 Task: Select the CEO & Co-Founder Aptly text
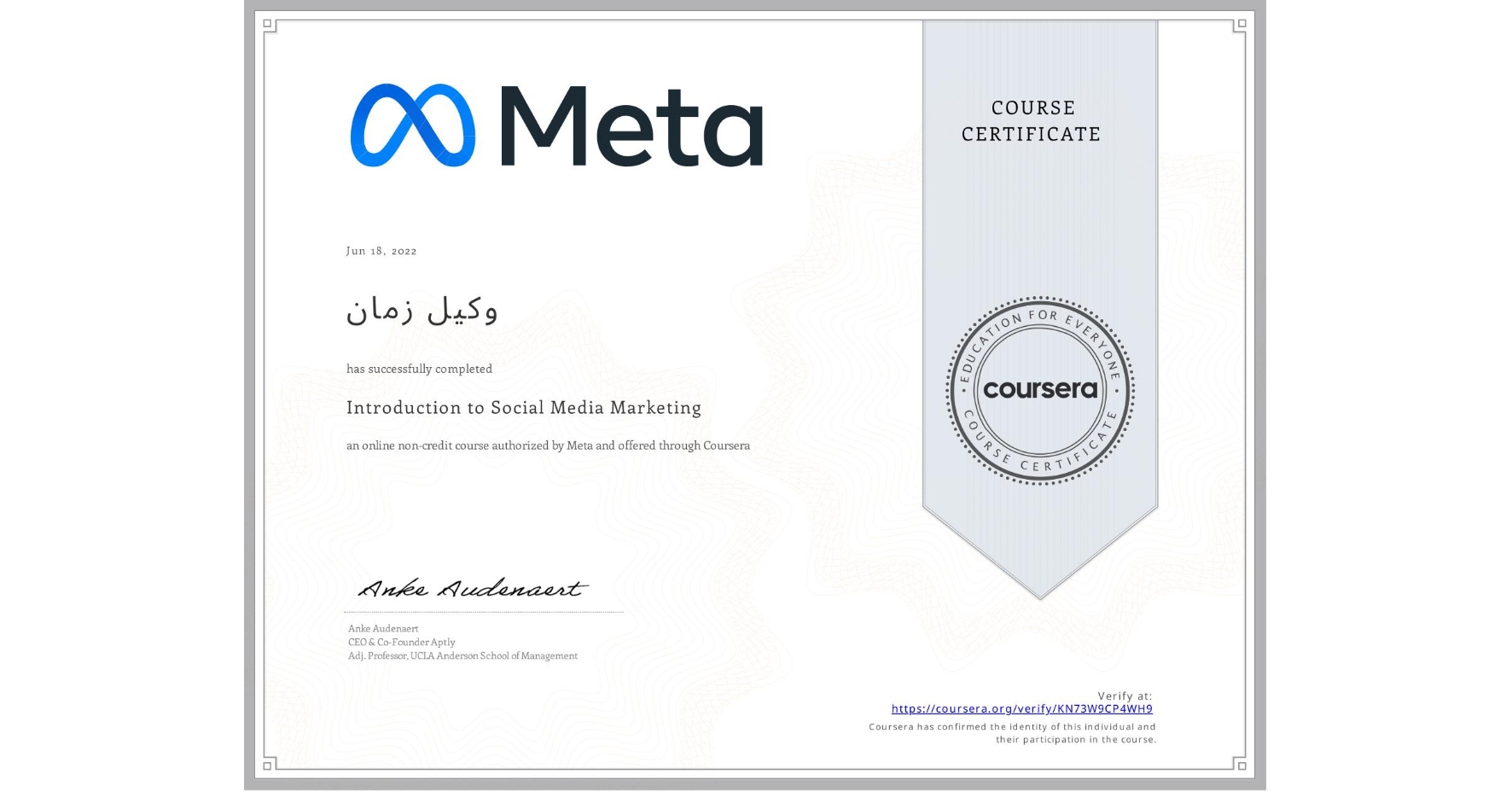[400, 642]
